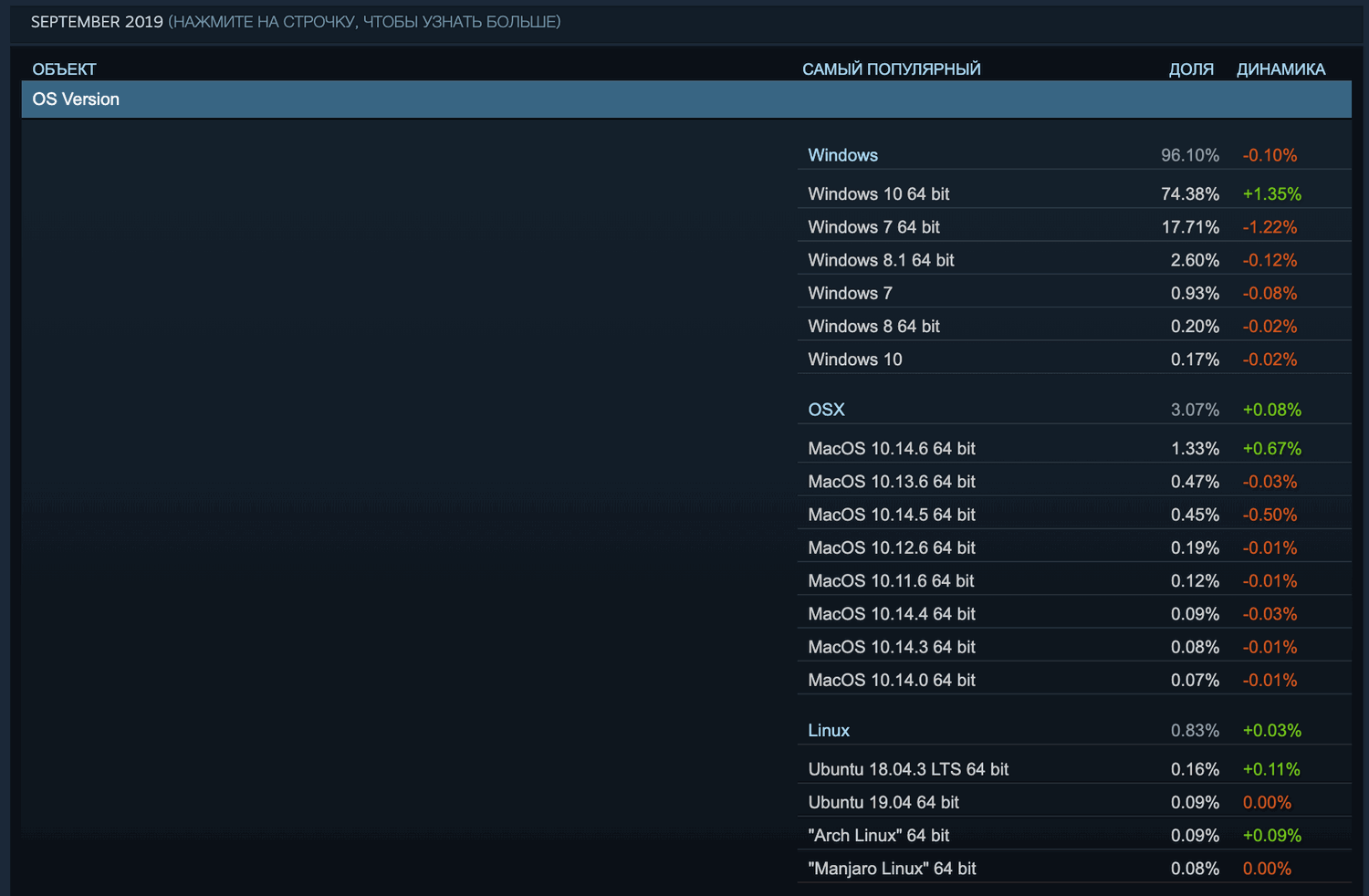Click the ДОЛЯ column header
The width and height of the screenshot is (1369, 896).
[x=1191, y=69]
